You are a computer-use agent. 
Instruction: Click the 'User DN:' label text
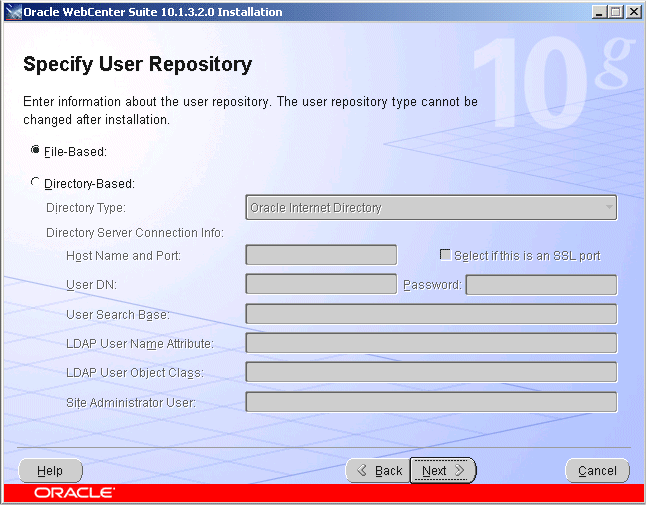coord(91,285)
